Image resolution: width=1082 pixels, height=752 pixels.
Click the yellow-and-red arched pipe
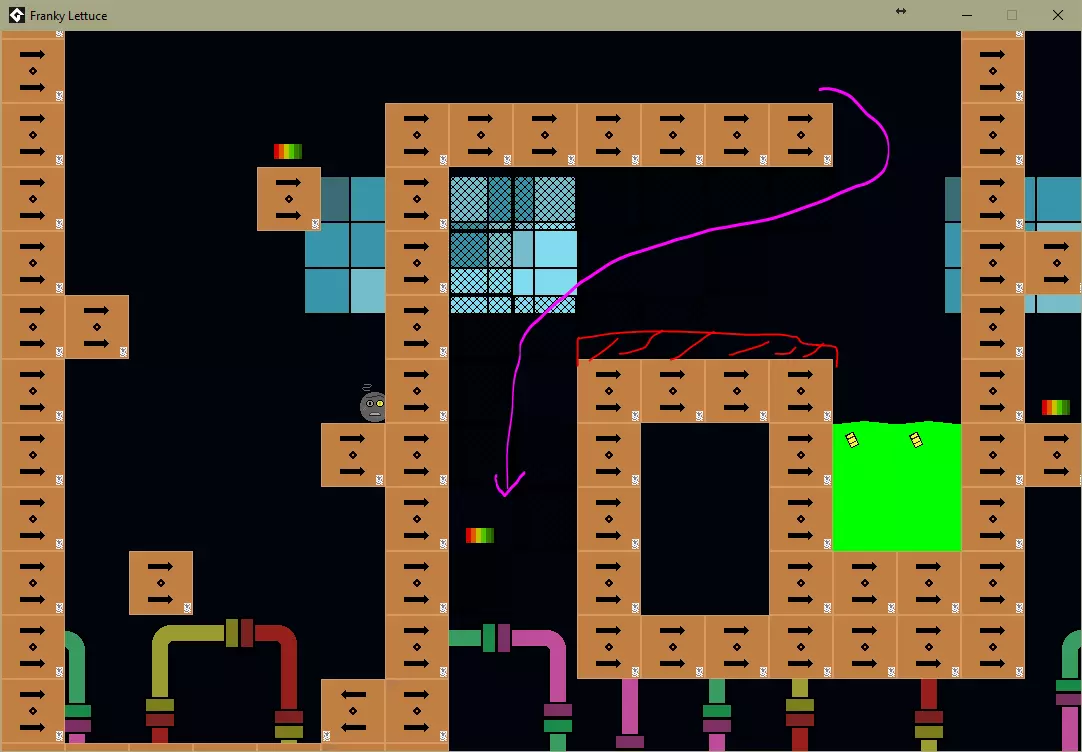pos(224,683)
